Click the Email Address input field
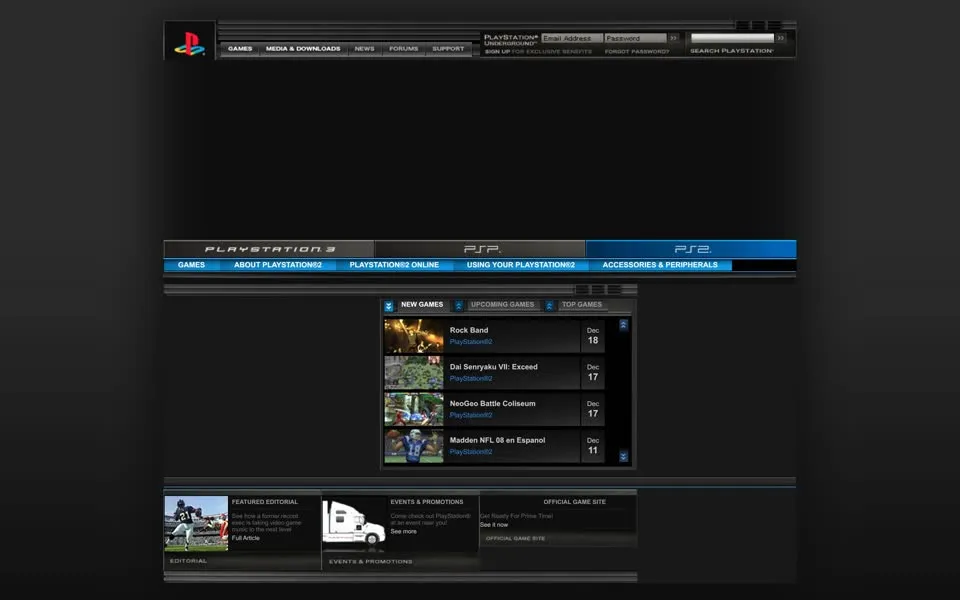The image size is (960, 600). (572, 38)
